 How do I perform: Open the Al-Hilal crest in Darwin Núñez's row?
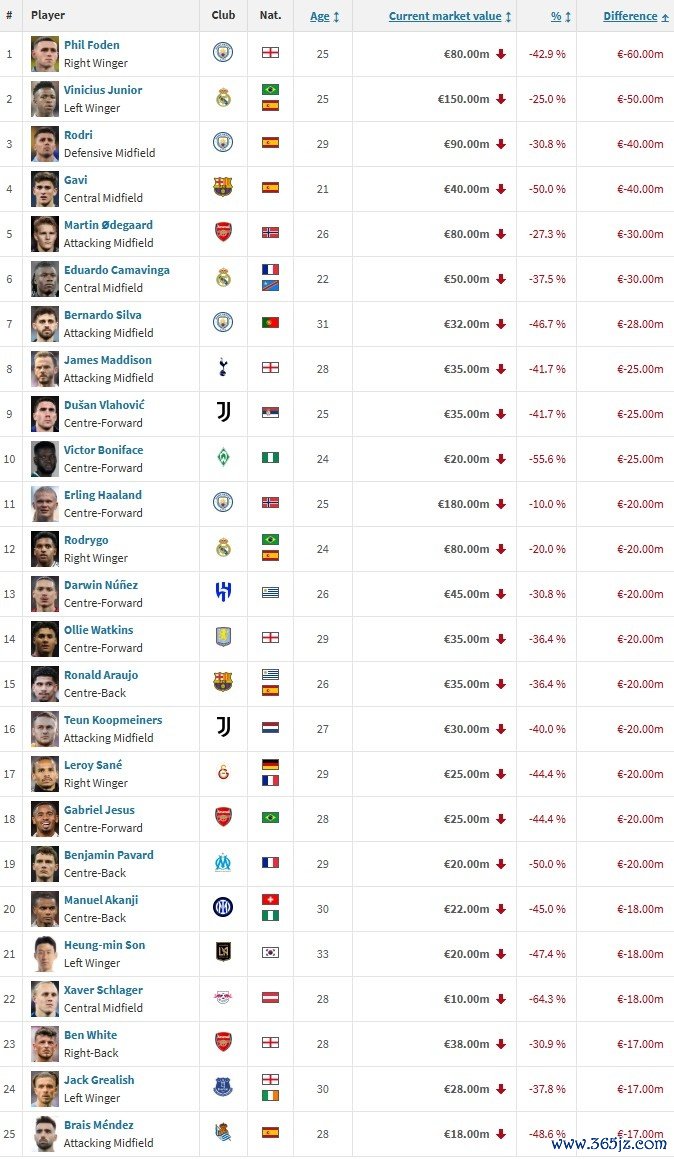pyautogui.click(x=223, y=592)
